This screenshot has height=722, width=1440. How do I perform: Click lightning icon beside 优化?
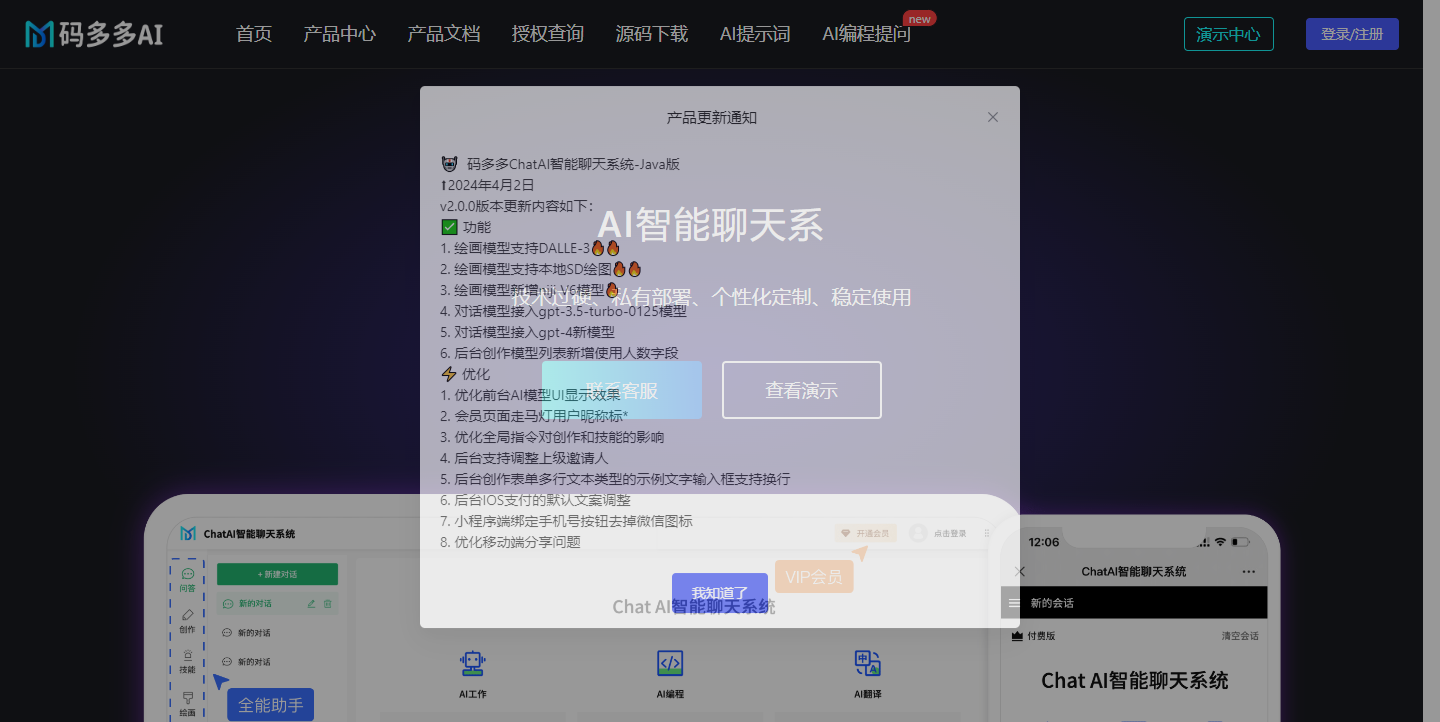449,374
